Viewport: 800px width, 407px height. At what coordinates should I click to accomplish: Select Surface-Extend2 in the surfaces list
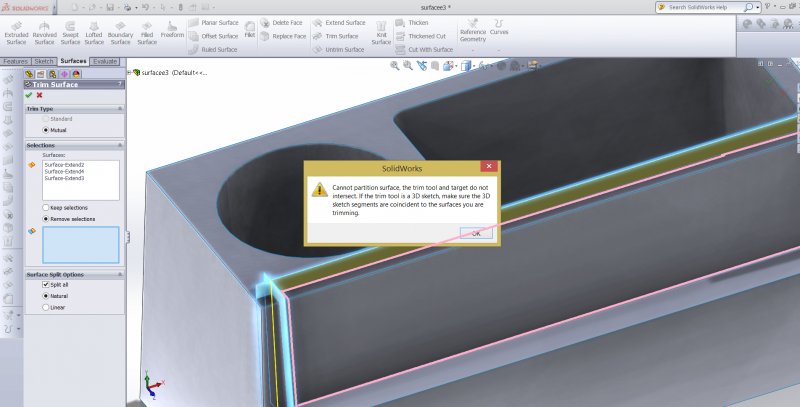tap(64, 165)
